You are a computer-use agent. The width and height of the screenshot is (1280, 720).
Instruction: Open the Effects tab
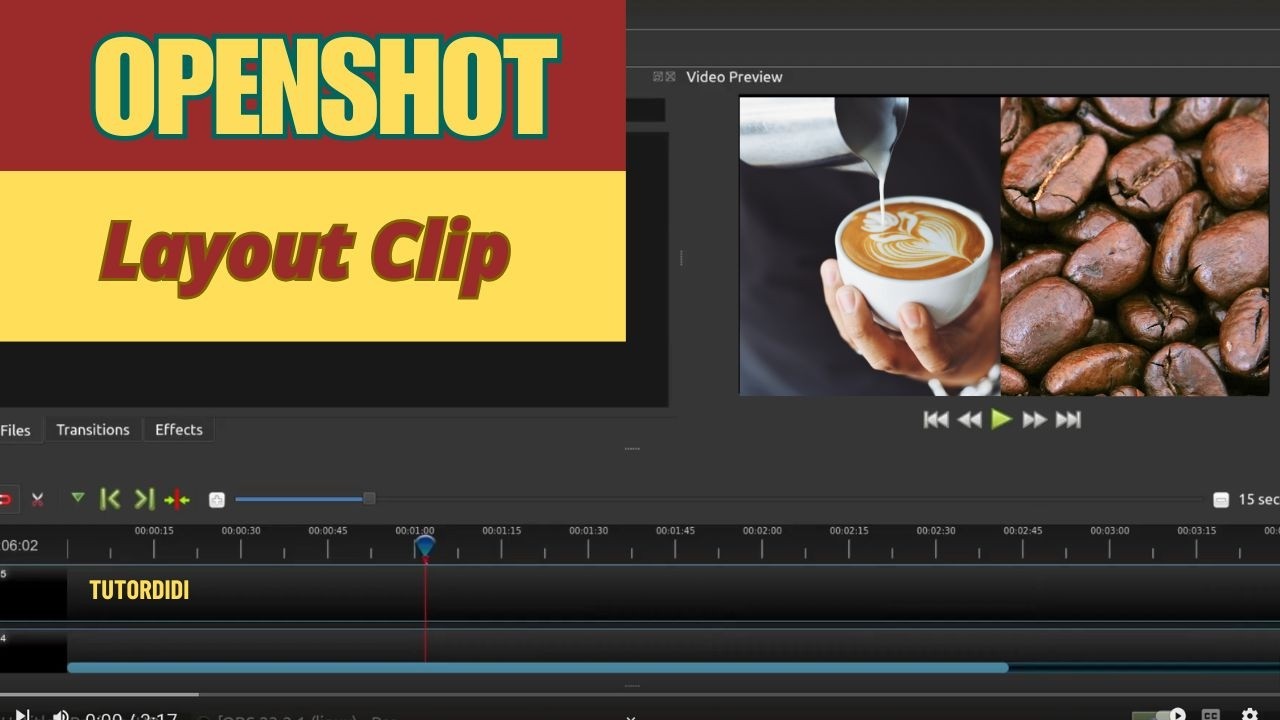[179, 430]
